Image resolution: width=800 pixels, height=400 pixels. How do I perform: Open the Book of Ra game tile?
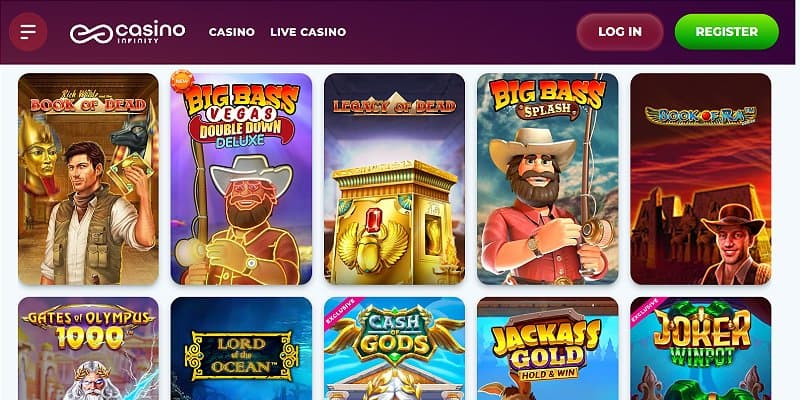701,179
